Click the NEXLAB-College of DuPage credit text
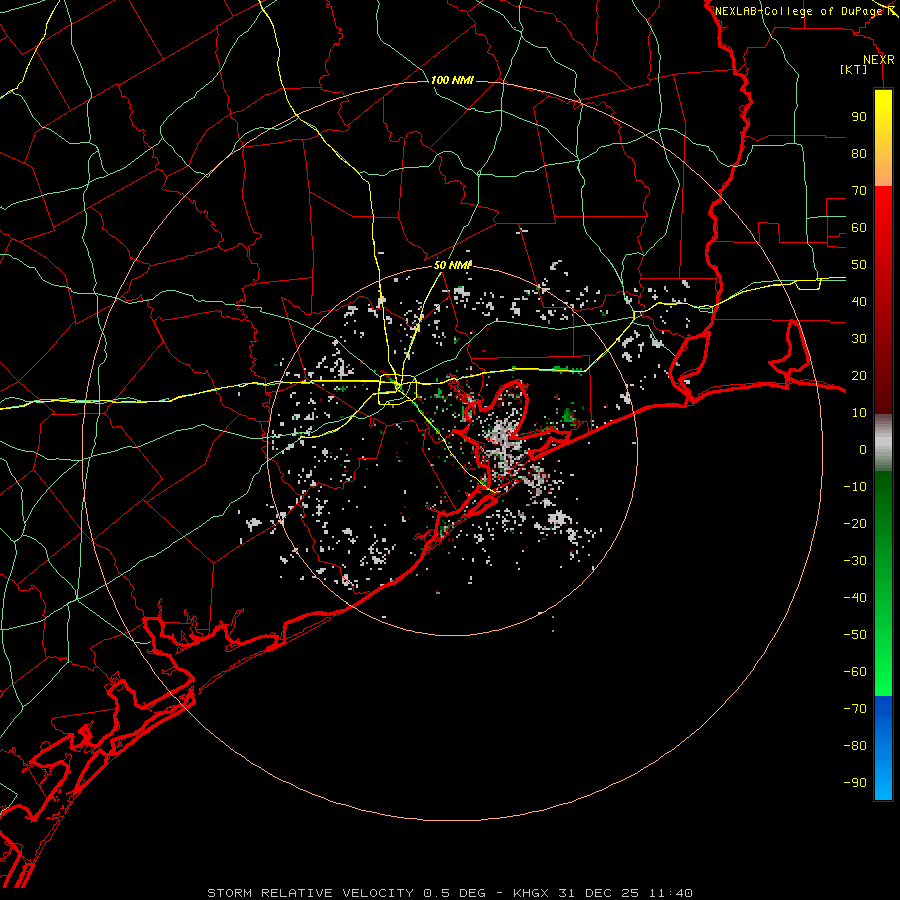 pos(802,11)
